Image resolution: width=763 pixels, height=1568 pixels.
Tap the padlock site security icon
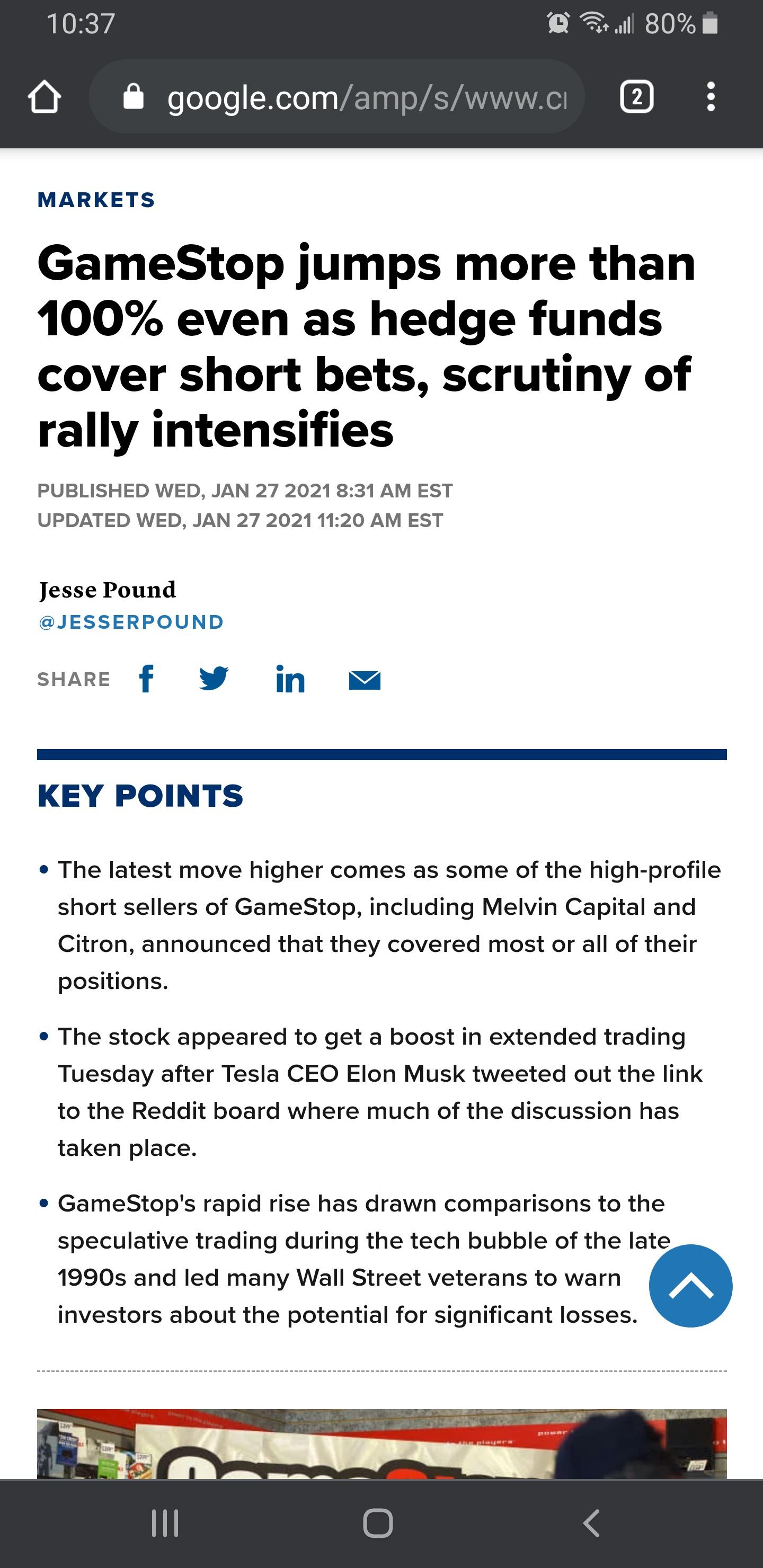tap(134, 97)
